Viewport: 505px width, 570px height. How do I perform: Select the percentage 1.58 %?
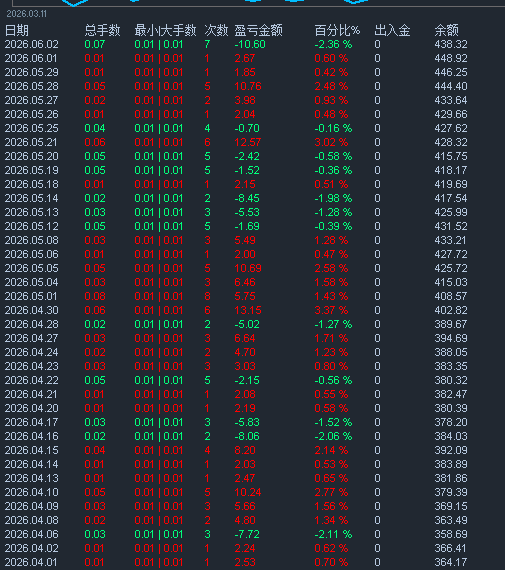coord(331,282)
